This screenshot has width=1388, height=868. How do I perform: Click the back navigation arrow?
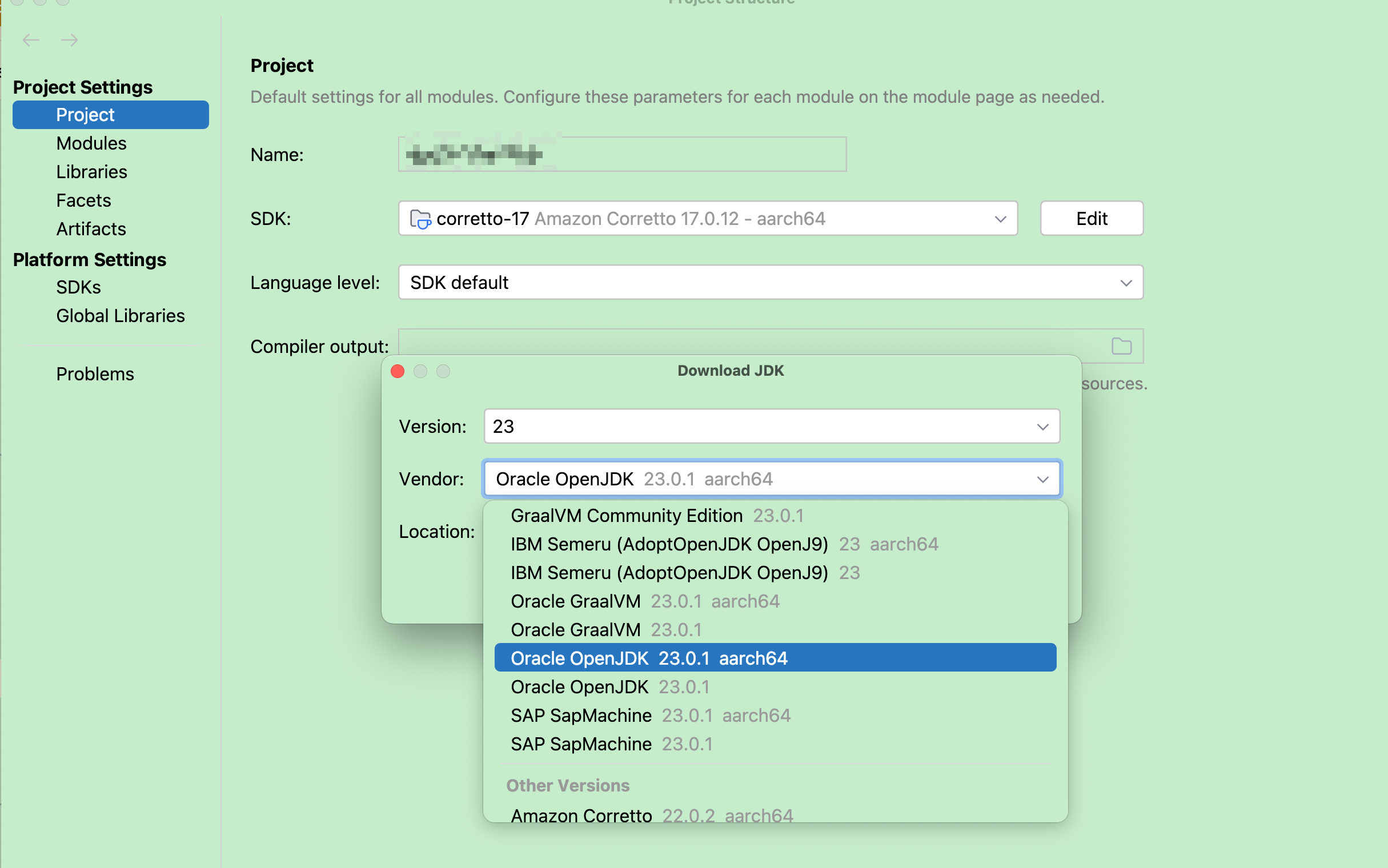click(31, 39)
